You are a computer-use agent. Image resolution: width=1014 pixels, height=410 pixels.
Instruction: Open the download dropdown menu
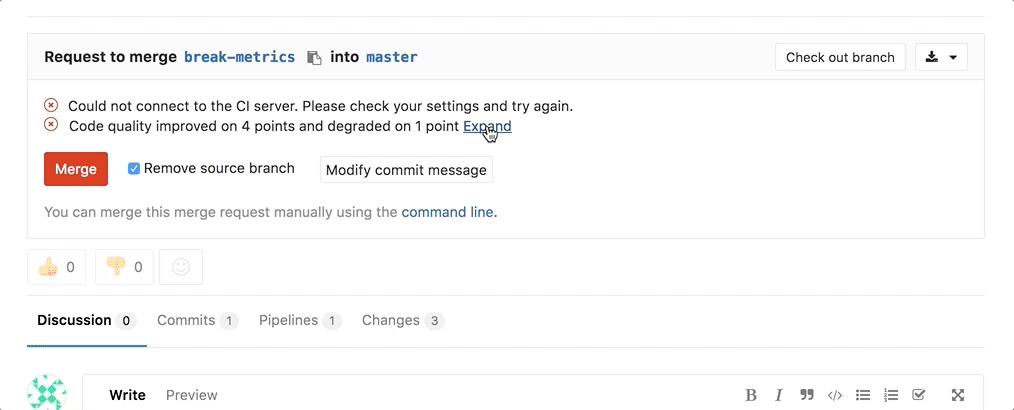pyautogui.click(x=941, y=57)
